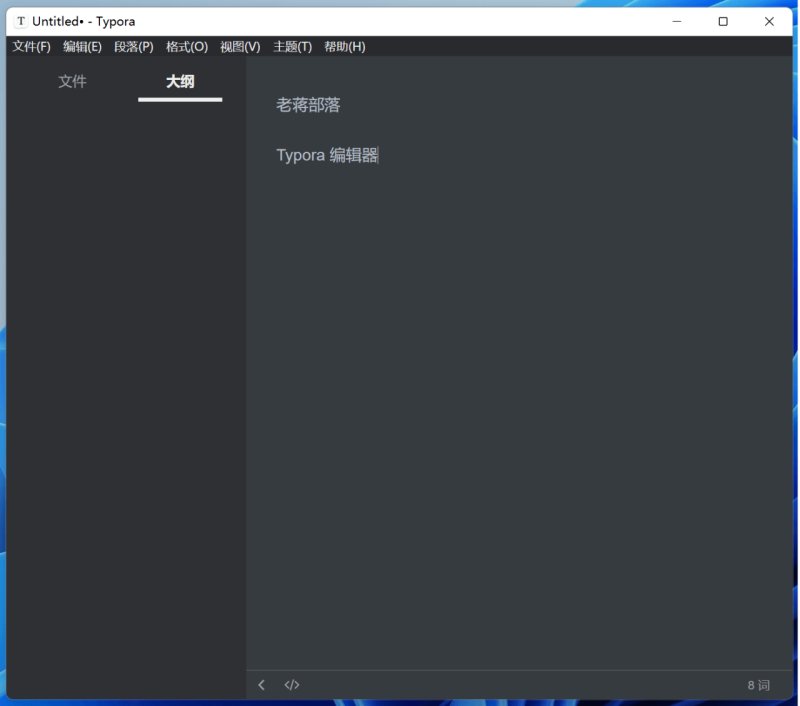Open the 编辑(E) menu
The height and width of the screenshot is (706, 800).
[82, 47]
